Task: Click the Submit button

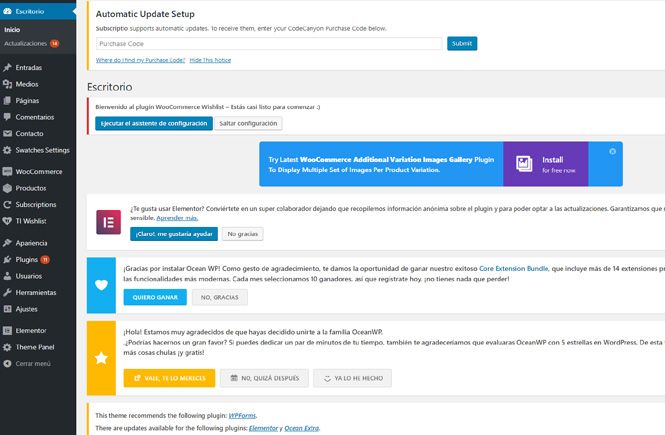Action: 462,43
